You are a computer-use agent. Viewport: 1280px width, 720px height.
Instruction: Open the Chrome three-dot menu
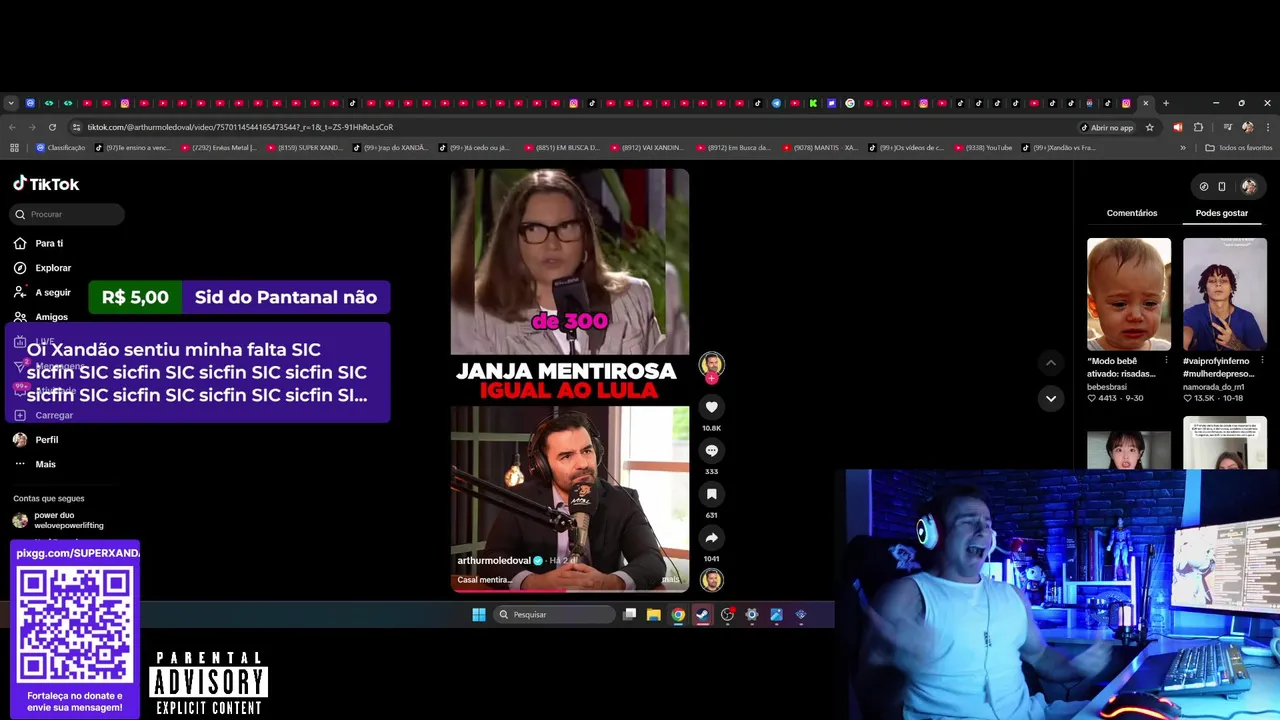1268,127
